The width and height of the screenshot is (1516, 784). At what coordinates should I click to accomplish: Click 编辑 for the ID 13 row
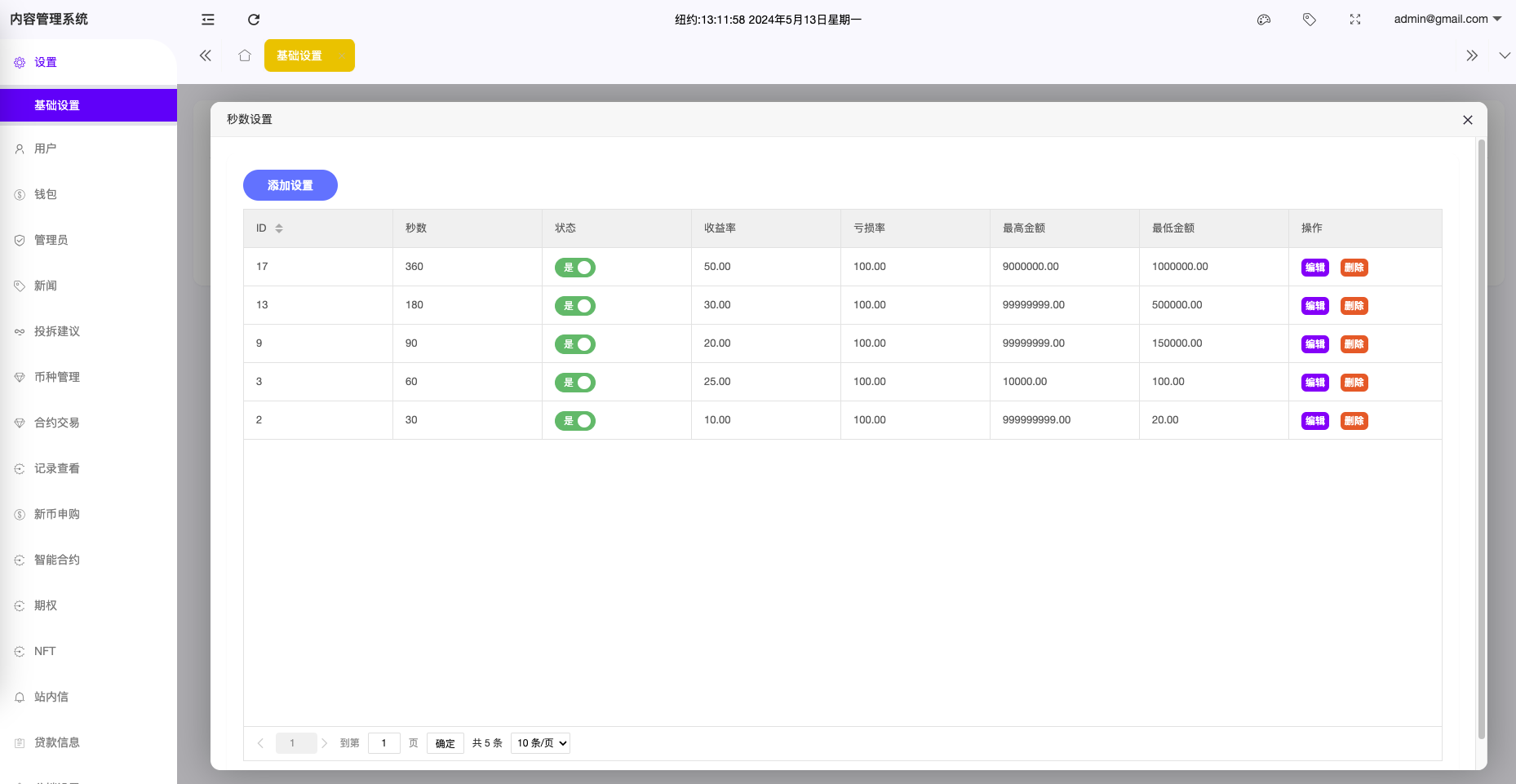(x=1314, y=306)
